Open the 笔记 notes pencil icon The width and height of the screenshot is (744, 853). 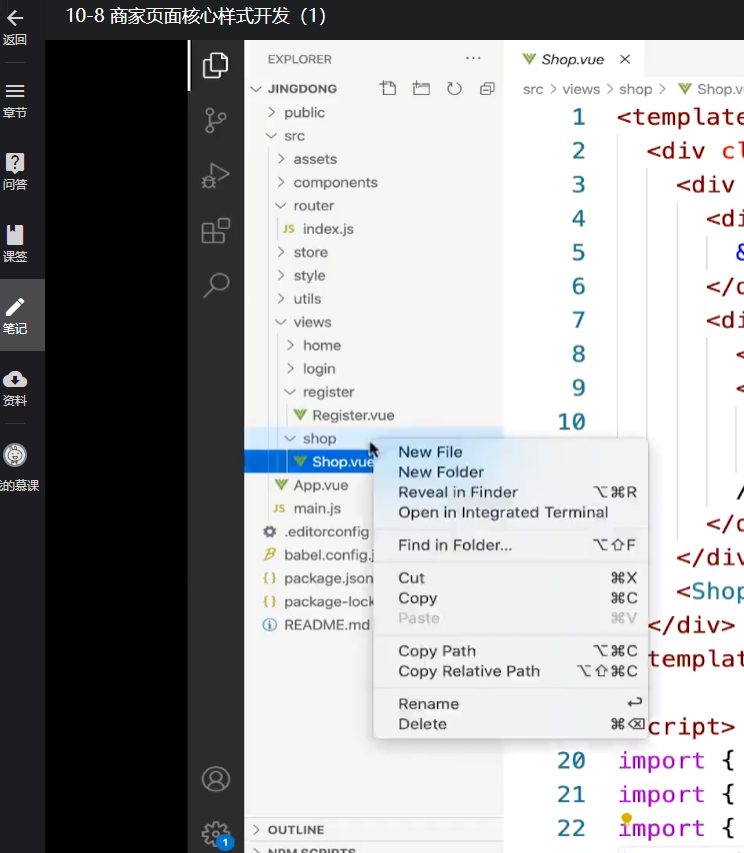15,307
